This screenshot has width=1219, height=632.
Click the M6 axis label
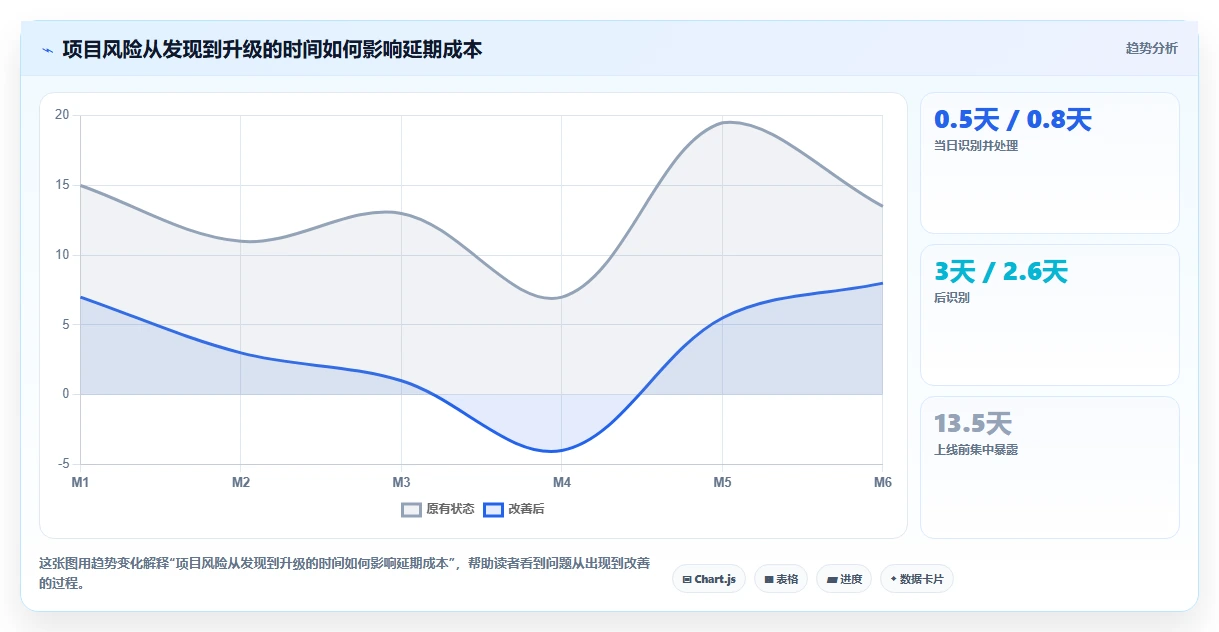[x=882, y=482]
